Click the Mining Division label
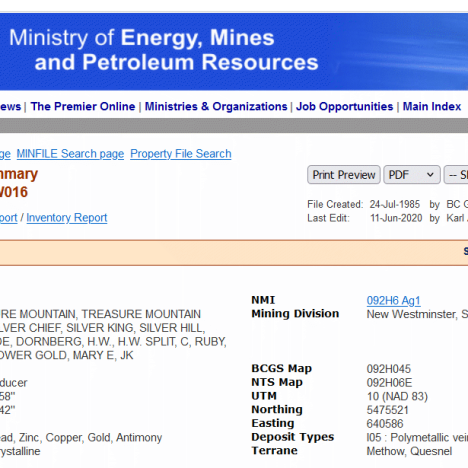 [x=295, y=314]
